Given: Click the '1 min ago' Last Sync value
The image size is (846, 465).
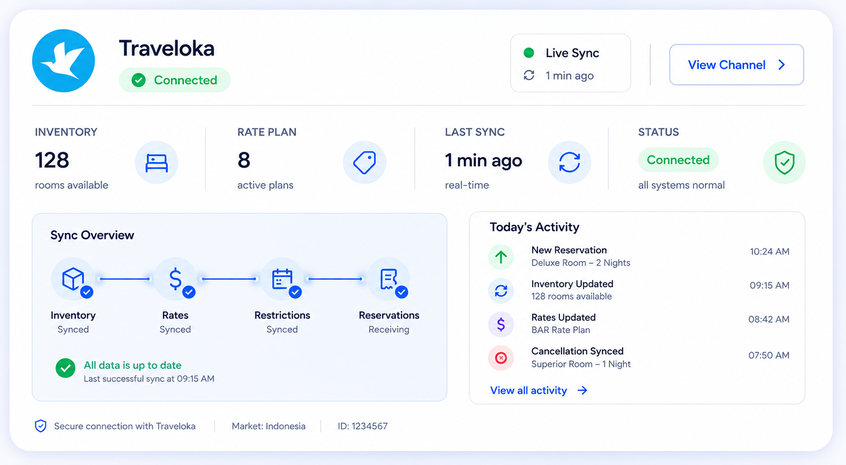Looking at the screenshot, I should pyautogui.click(x=483, y=160).
